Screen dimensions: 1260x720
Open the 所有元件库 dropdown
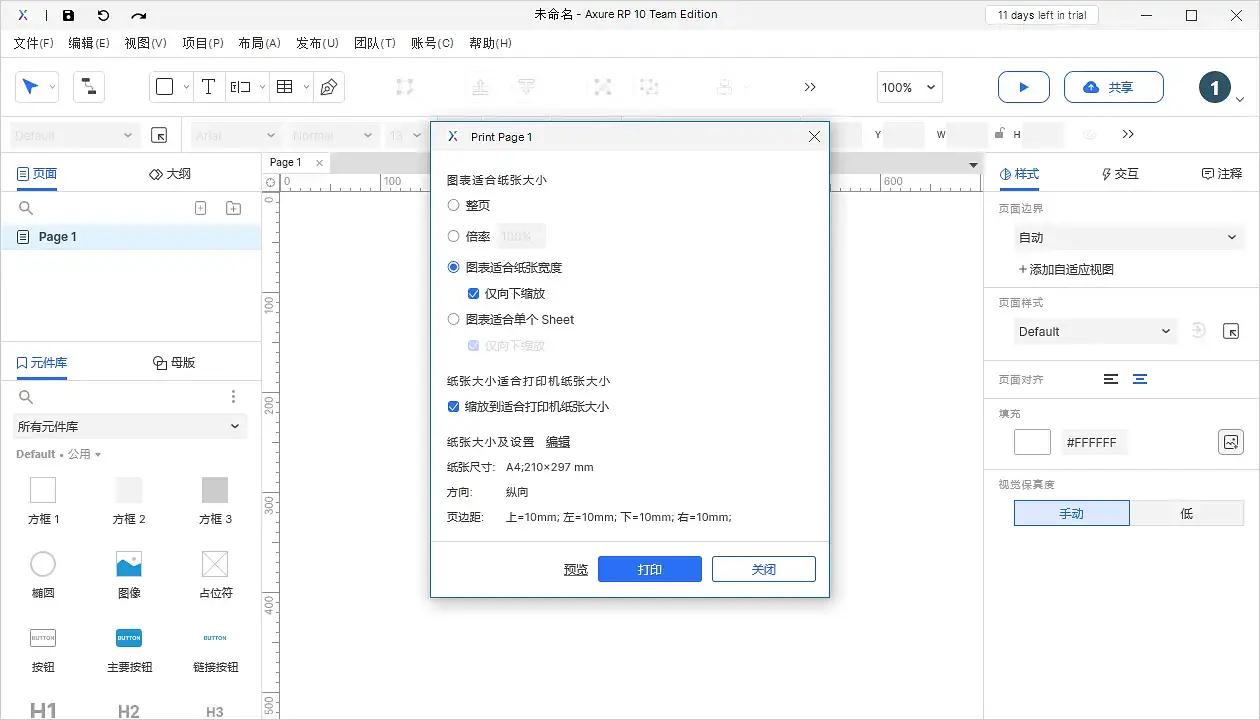click(129, 426)
